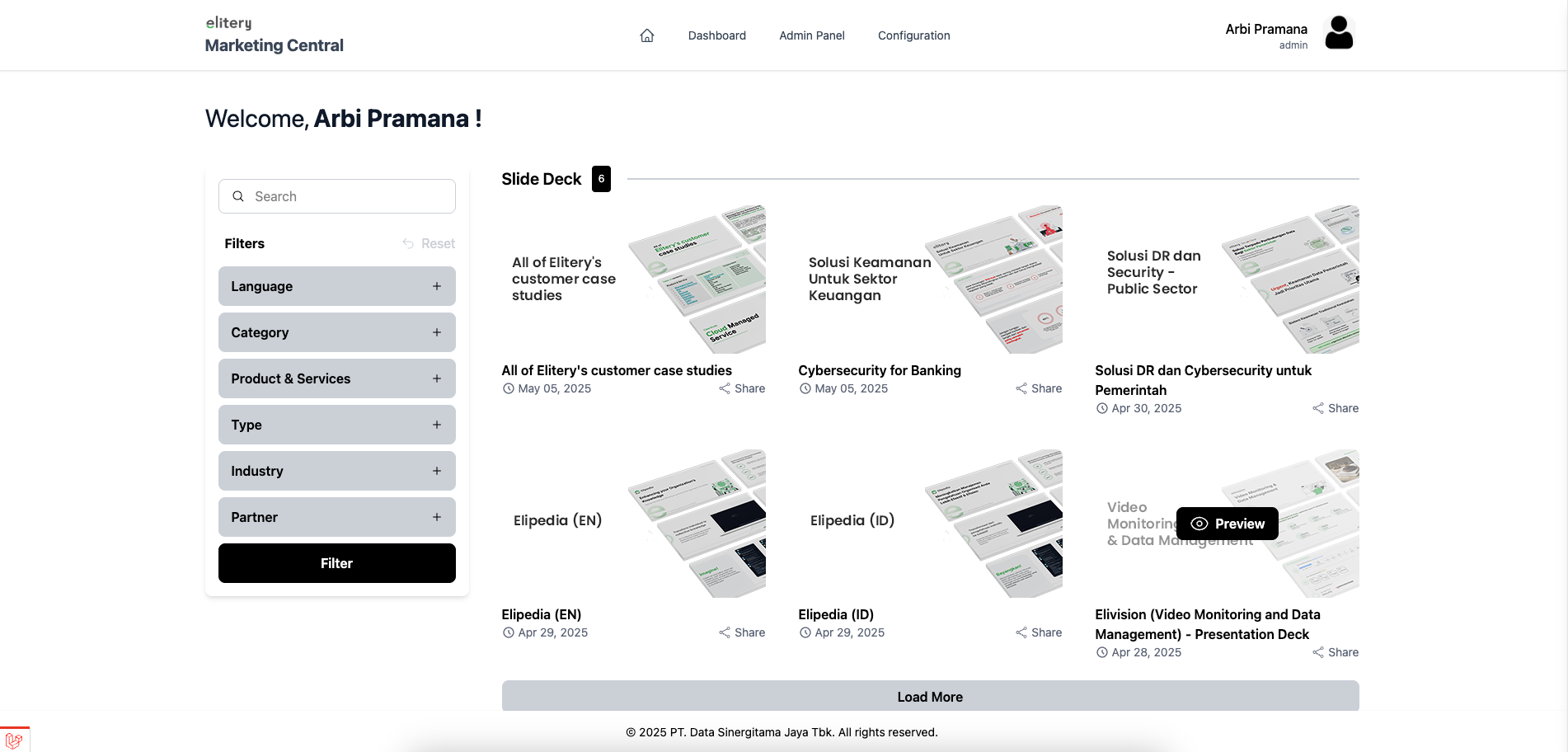Click clock icon beside May 05 on case studies
The height and width of the screenshot is (752, 1568).
coord(509,388)
